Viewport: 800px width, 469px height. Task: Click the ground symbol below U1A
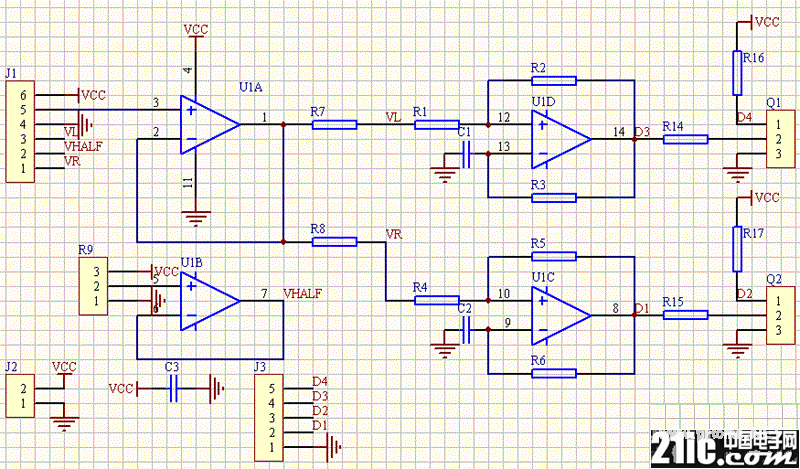tap(196, 214)
